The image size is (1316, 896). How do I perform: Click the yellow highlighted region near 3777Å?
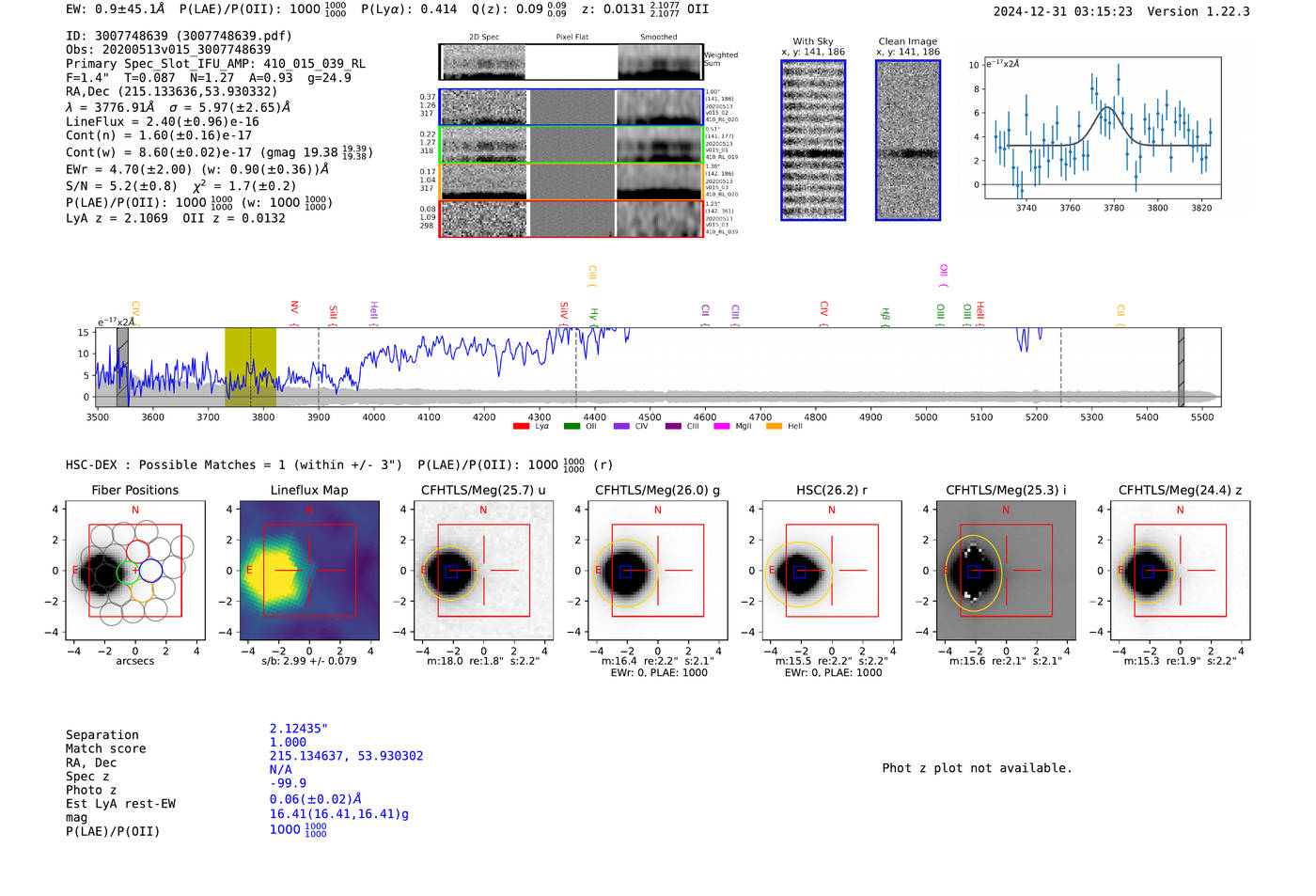click(250, 367)
